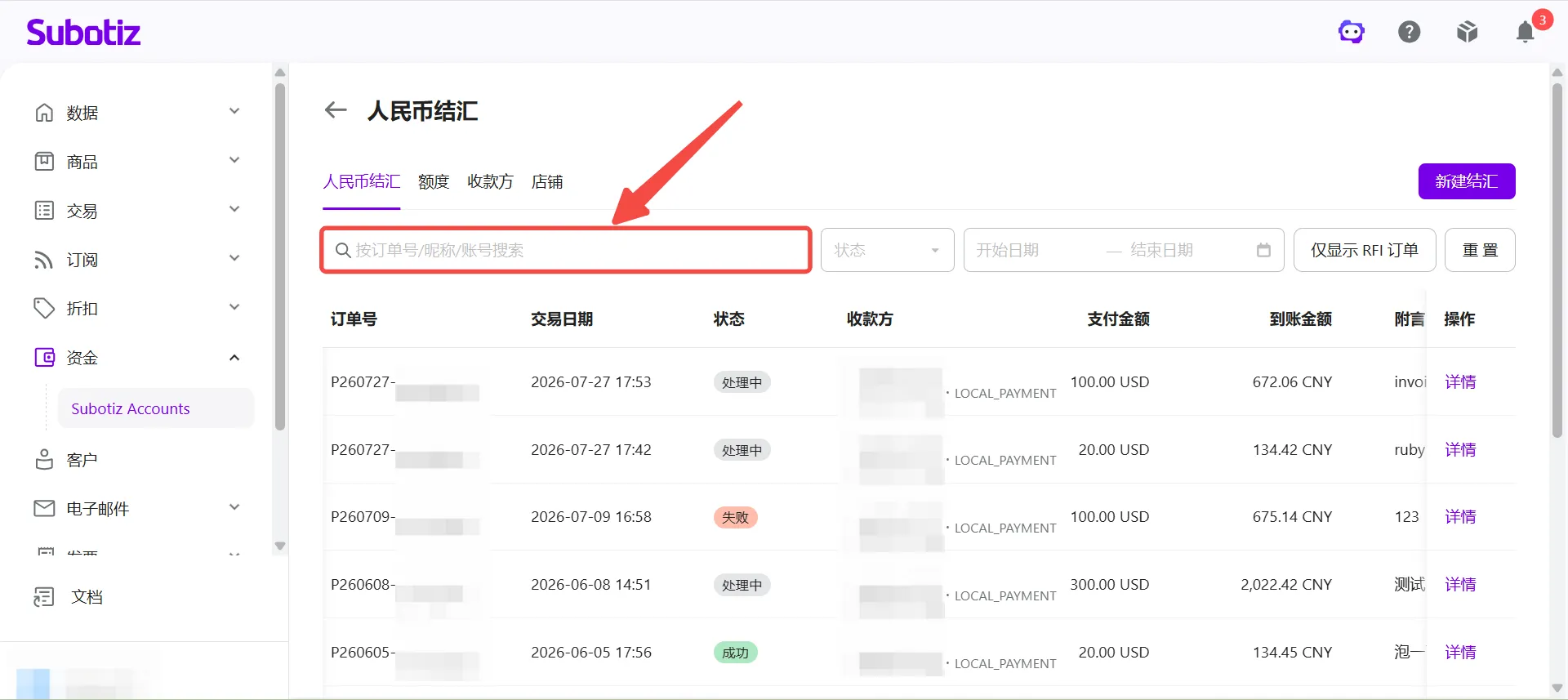Image resolution: width=1568 pixels, height=700 pixels.
Task: Expand the 折扣 menu chevron
Action: pyautogui.click(x=234, y=307)
